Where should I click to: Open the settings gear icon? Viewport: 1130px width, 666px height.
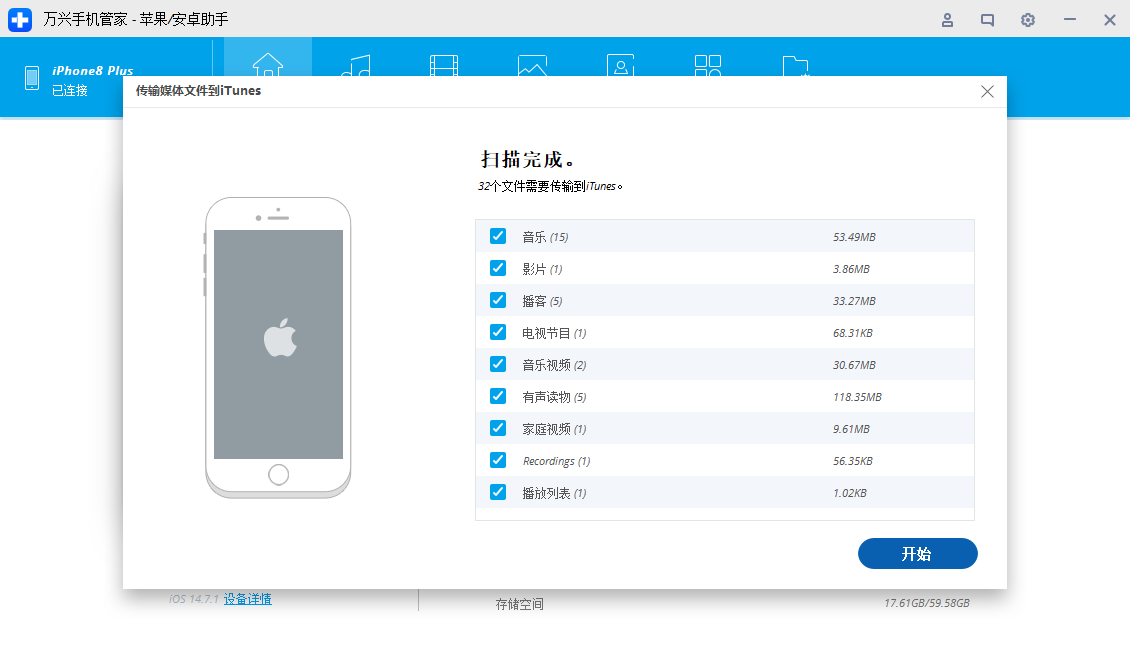[x=1027, y=20]
